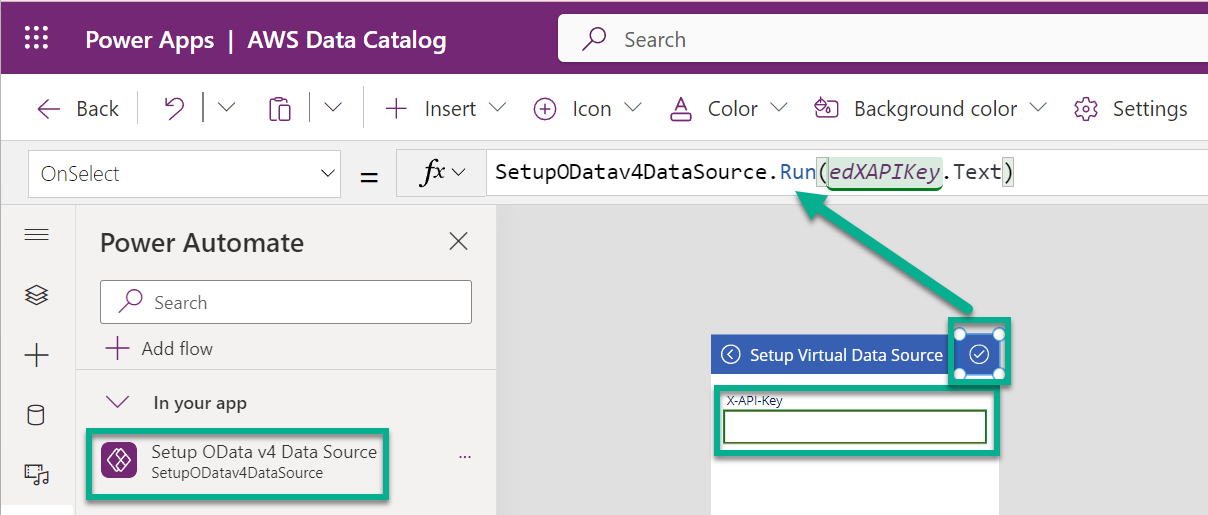
Task: Expand the undo options chevron
Action: click(x=227, y=108)
